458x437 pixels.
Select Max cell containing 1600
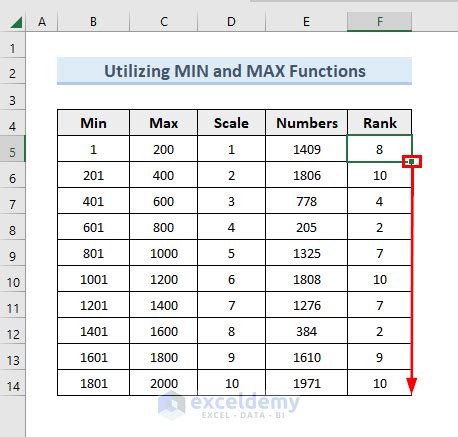pos(164,331)
